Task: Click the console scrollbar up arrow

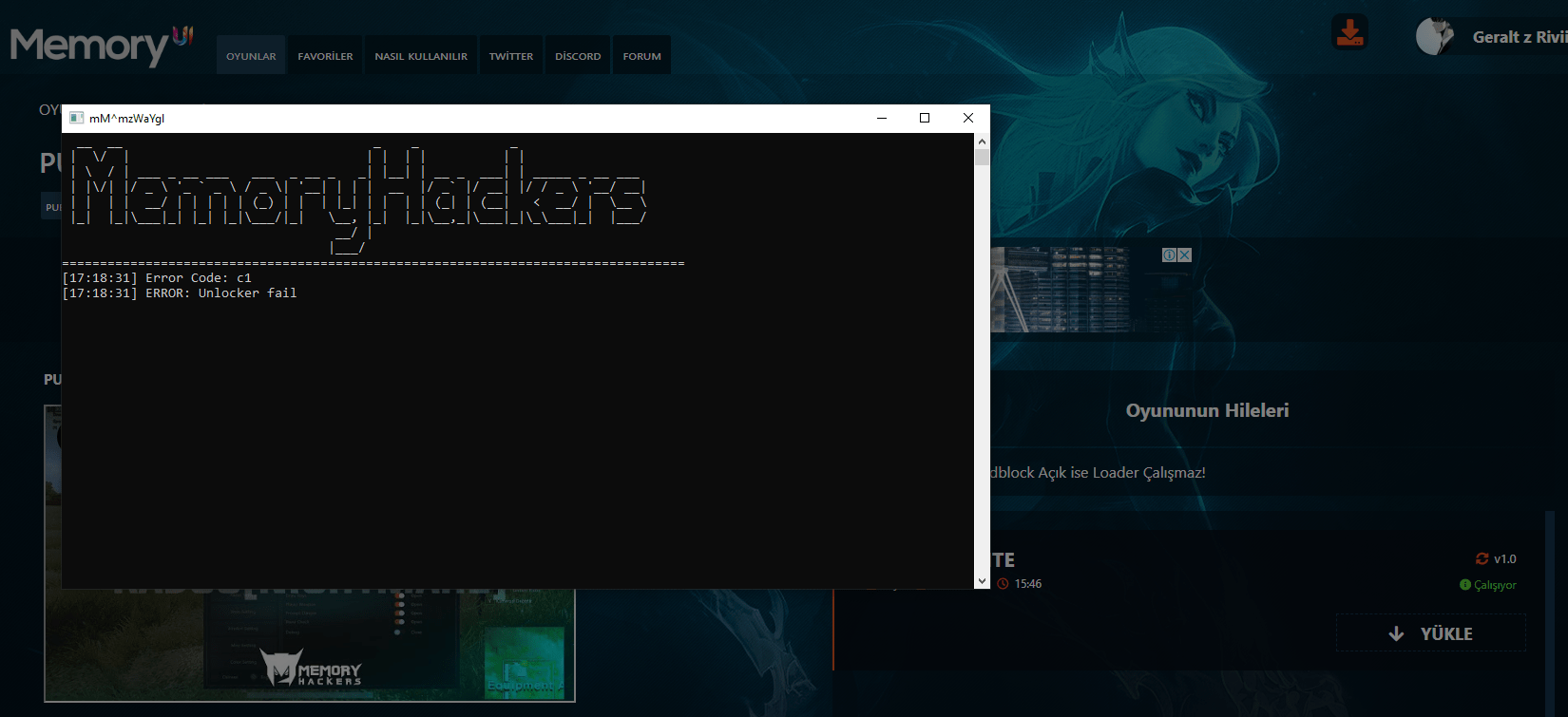Action: coord(982,141)
